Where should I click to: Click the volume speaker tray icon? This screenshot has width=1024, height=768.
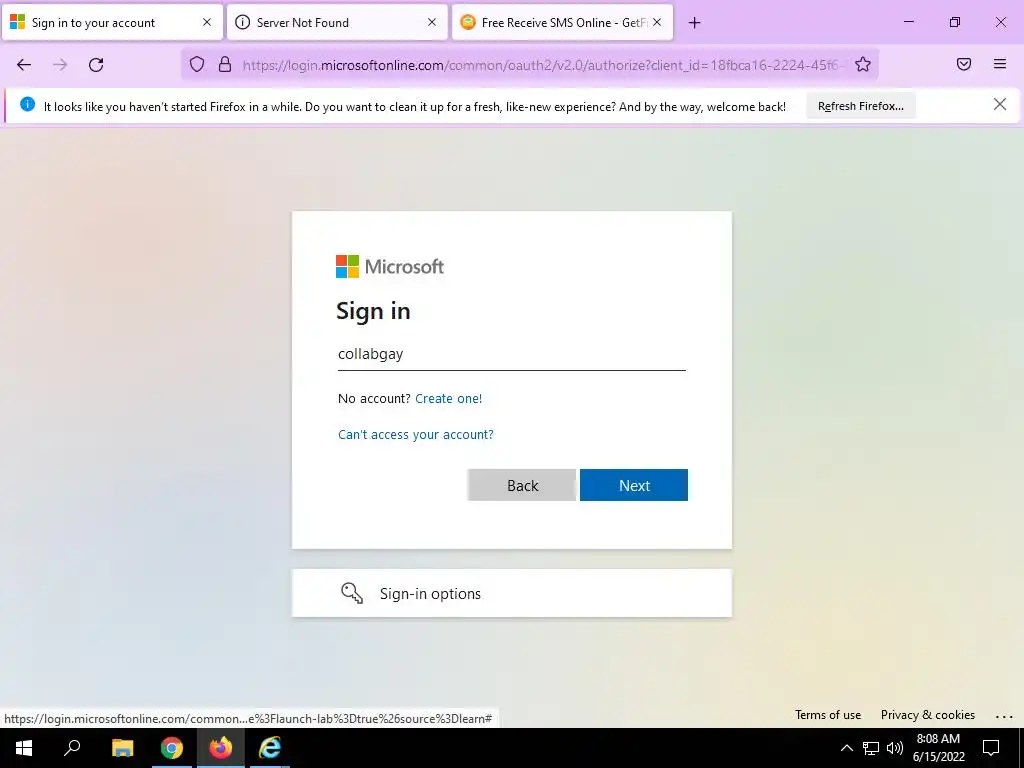(x=895, y=748)
